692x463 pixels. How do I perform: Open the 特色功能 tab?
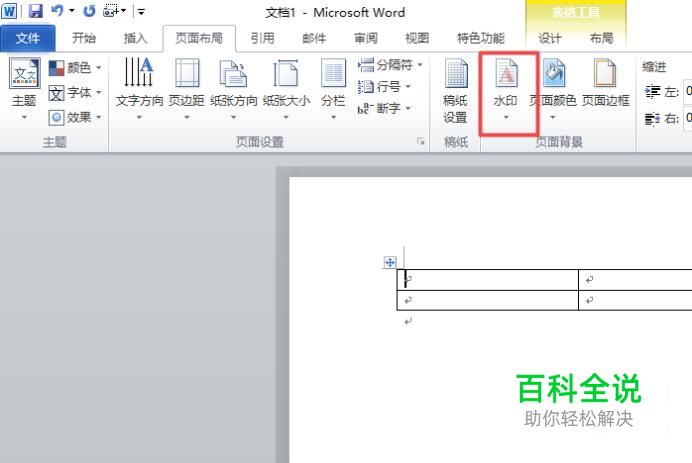point(481,38)
